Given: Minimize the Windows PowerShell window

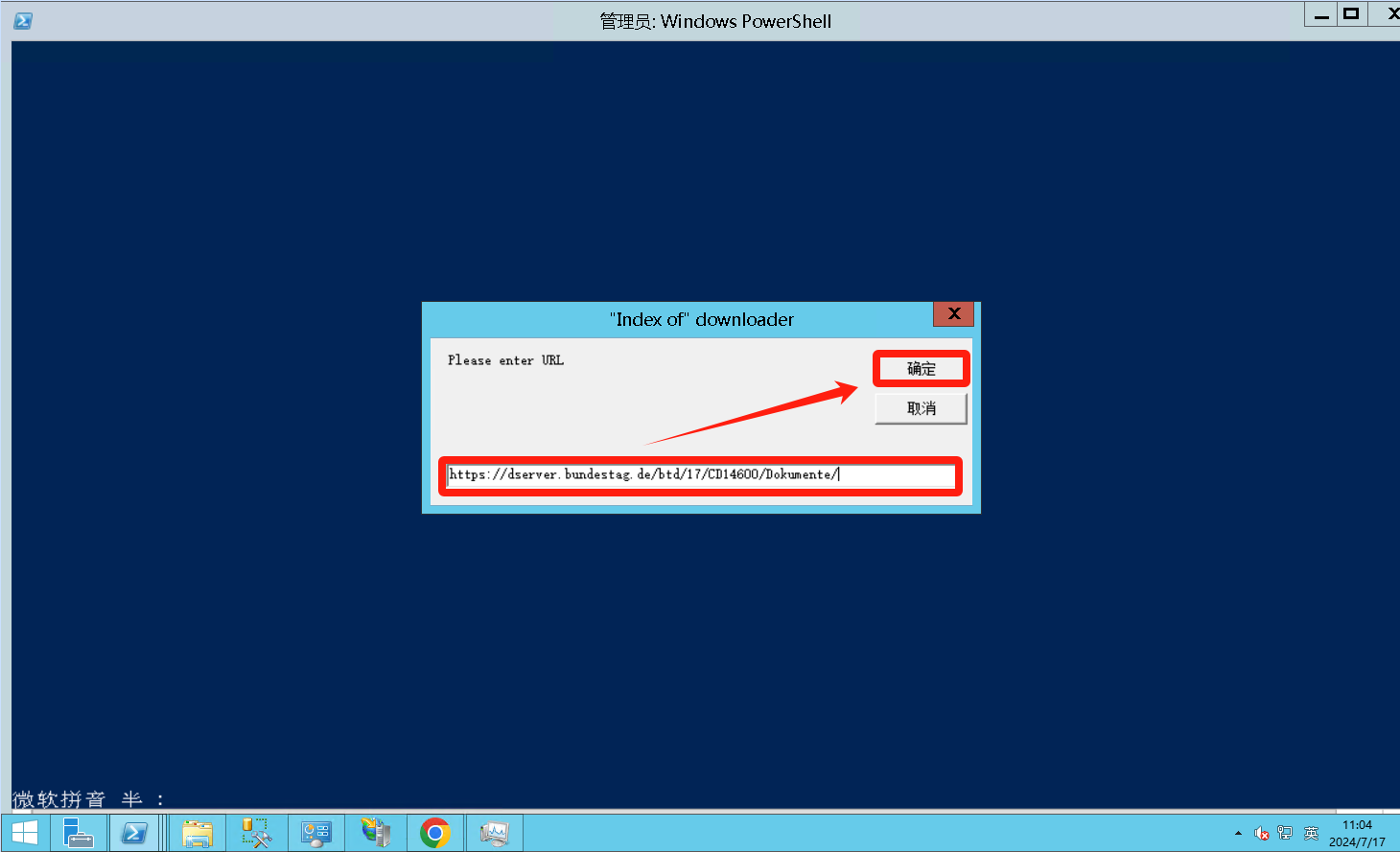Looking at the screenshot, I should pos(1321,14).
